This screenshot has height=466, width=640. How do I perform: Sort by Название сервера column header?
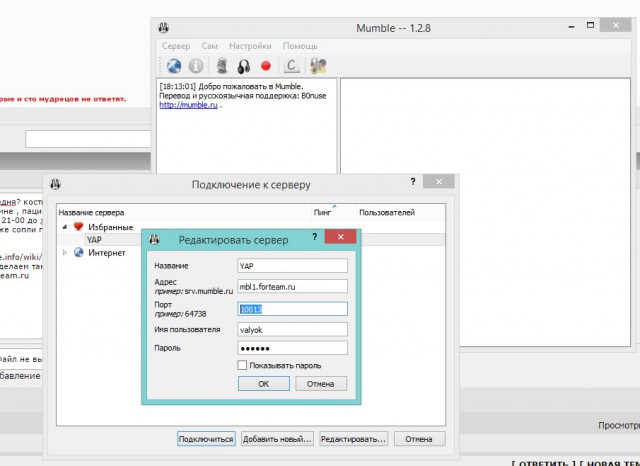coord(184,212)
